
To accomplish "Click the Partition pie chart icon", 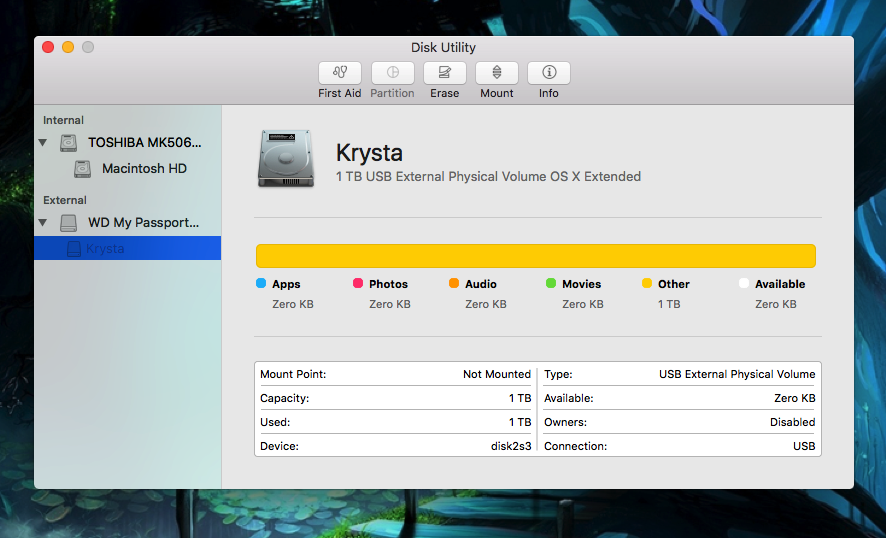I will pos(392,73).
